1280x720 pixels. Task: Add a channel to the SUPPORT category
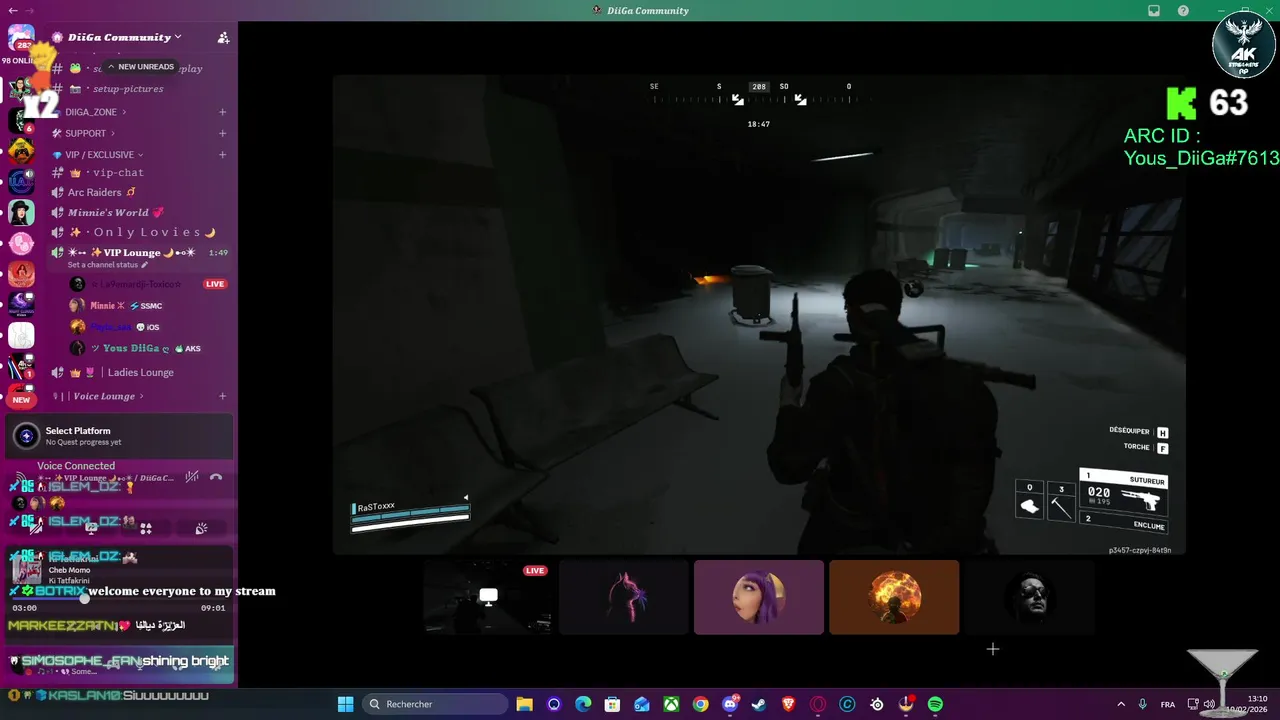point(223,133)
